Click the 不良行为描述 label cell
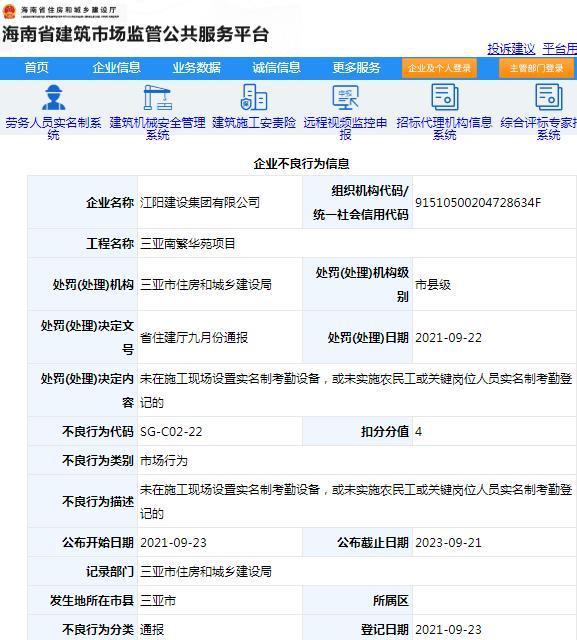Screen dimensions: 577x640 (83, 501)
